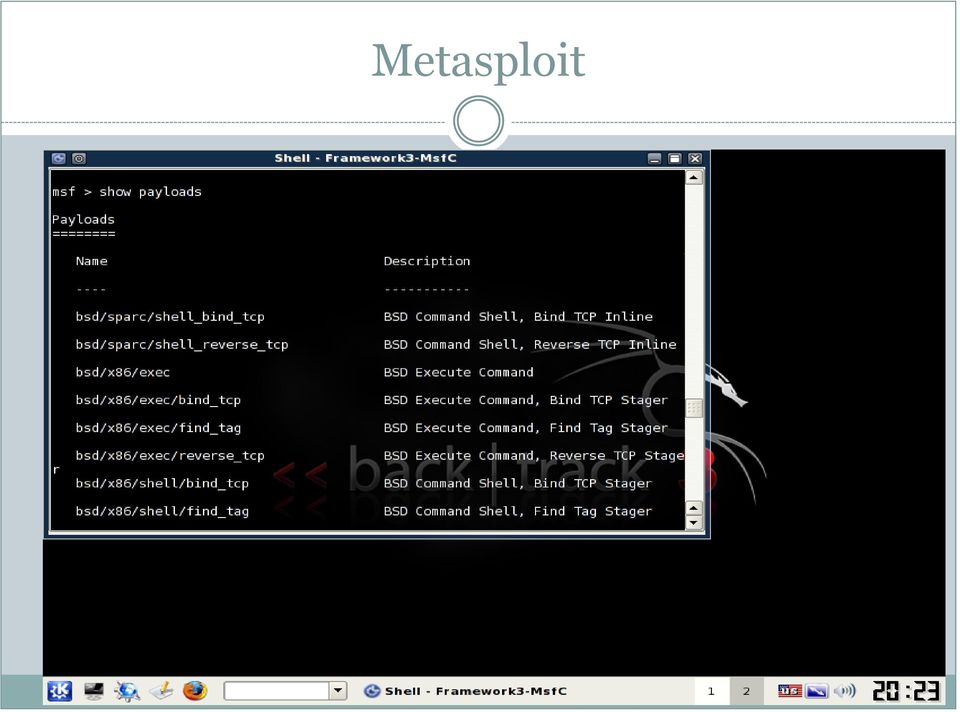
Task: Select the bsd/sparc/shell_reverse_tcp payload name
Action: 182,345
